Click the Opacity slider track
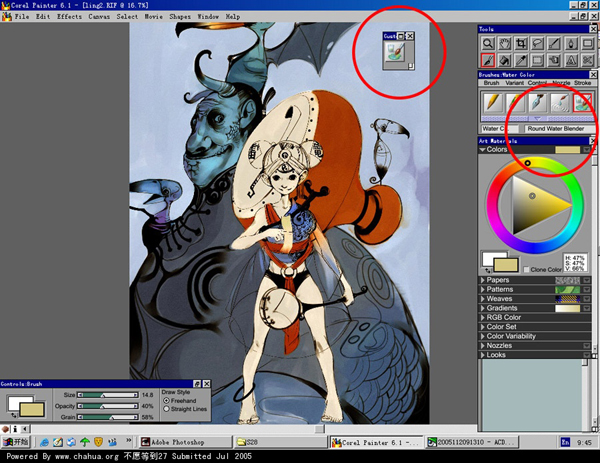Image resolution: width=600 pixels, height=463 pixels. [108, 406]
